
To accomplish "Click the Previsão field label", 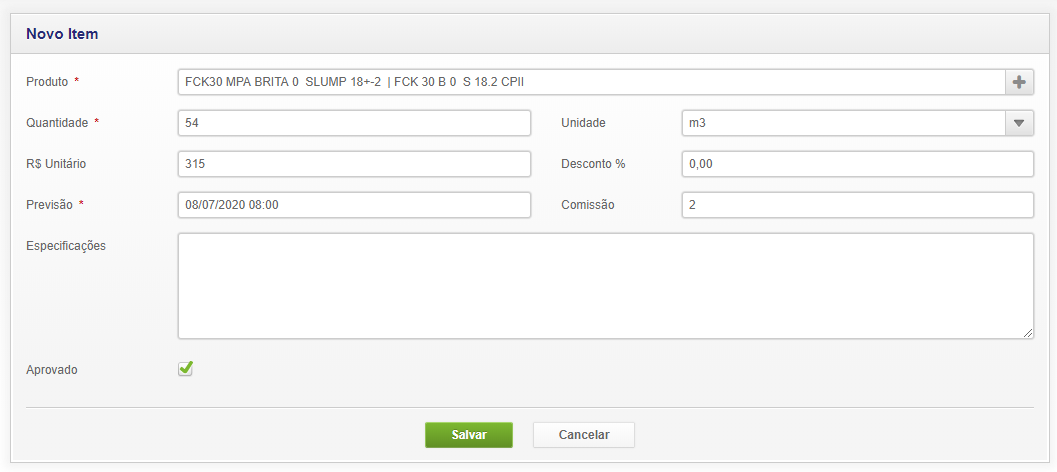I will pos(50,205).
